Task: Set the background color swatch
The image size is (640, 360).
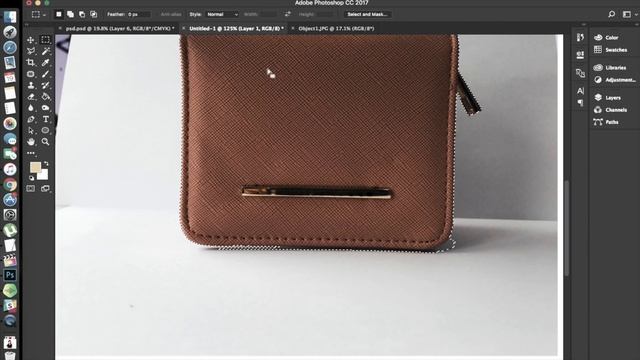Action: tap(44, 175)
